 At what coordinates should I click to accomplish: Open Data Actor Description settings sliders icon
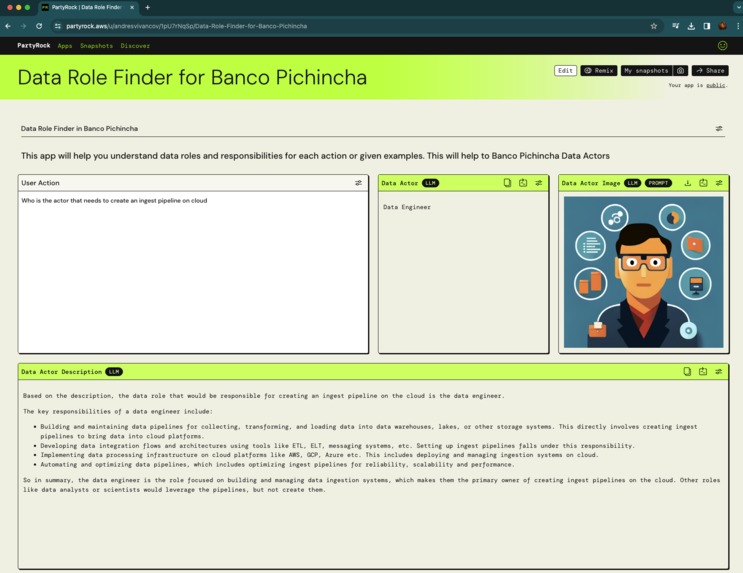click(x=718, y=372)
